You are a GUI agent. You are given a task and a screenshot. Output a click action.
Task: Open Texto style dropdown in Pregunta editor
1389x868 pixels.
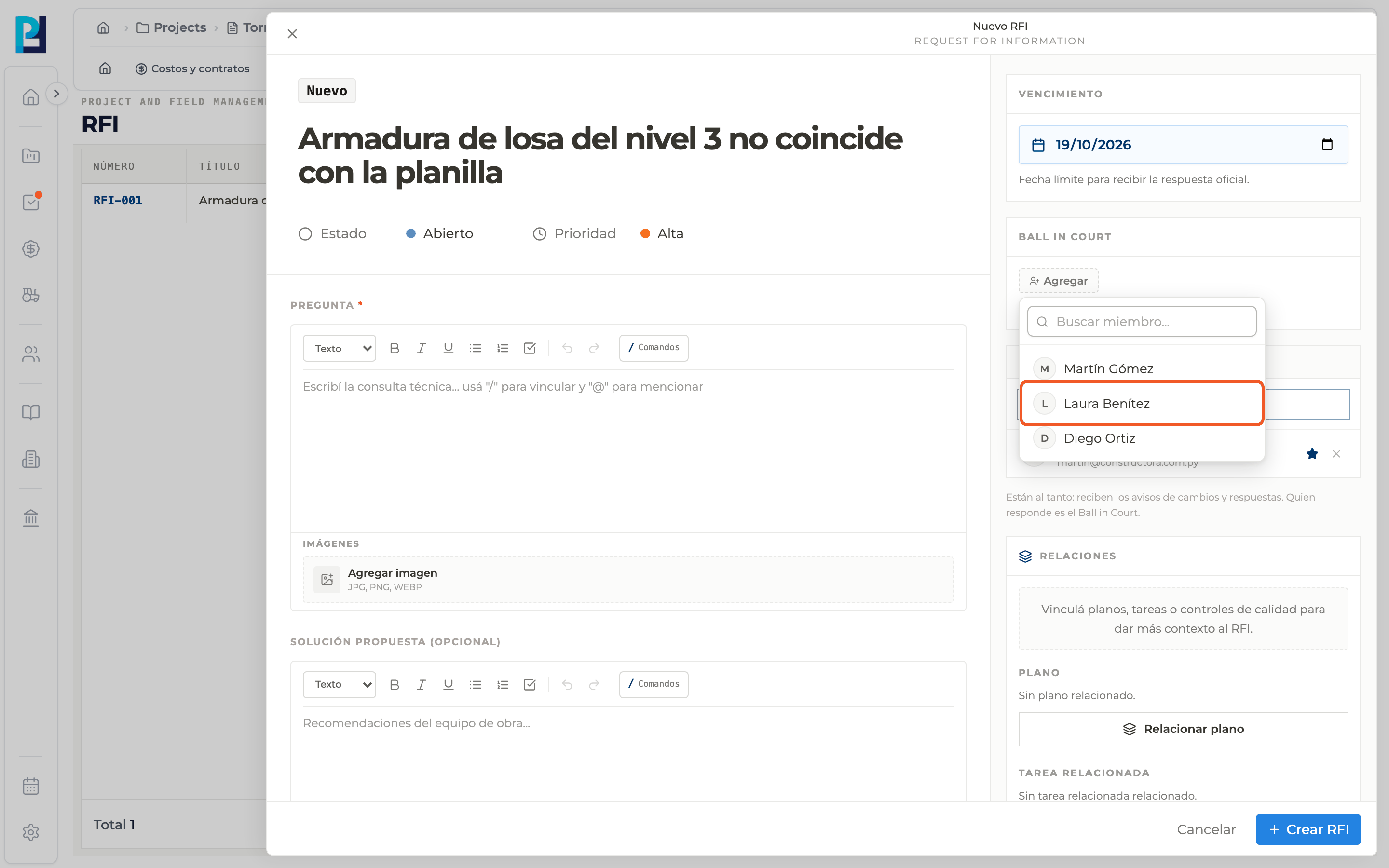coord(339,348)
